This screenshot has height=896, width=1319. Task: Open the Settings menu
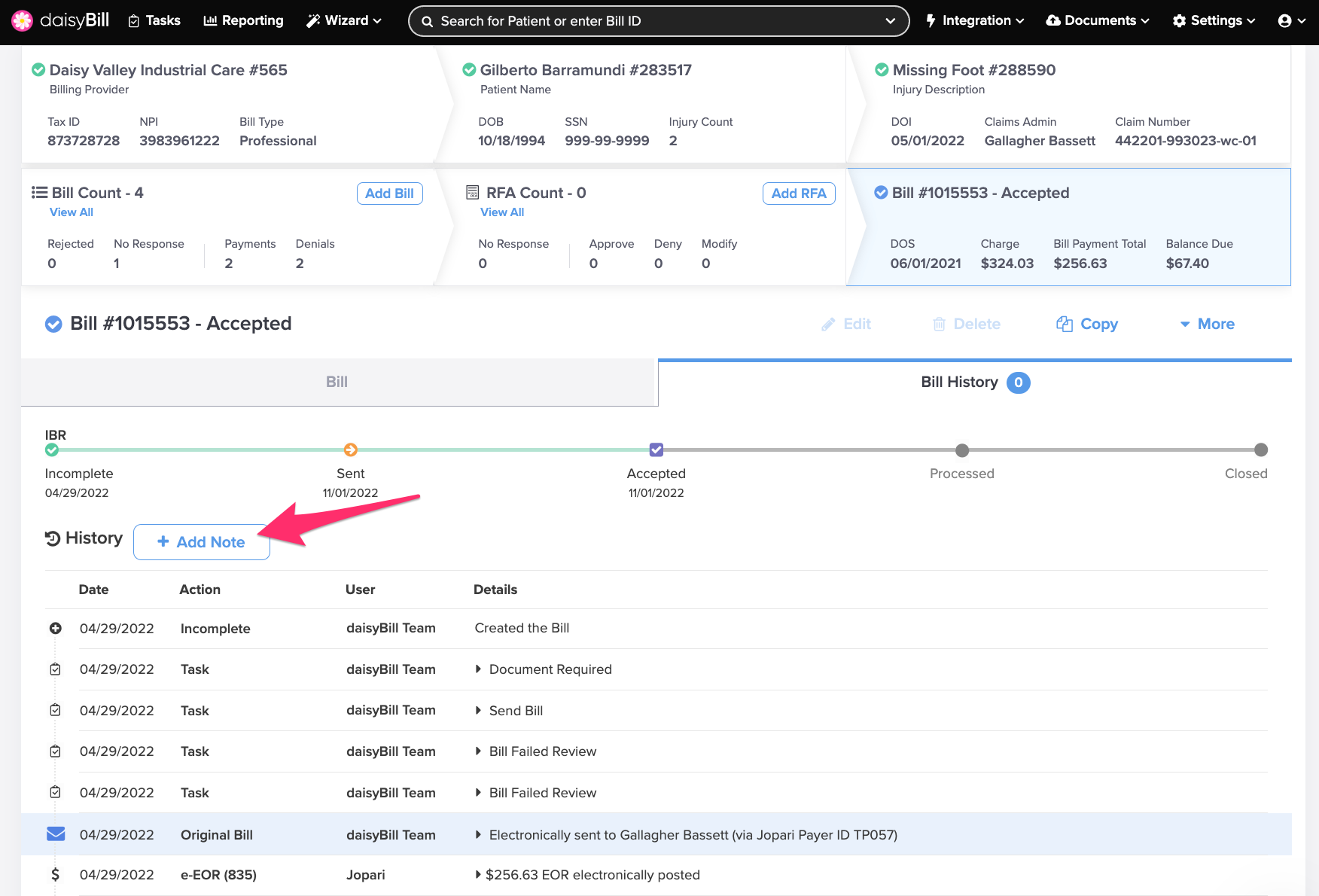(1214, 21)
